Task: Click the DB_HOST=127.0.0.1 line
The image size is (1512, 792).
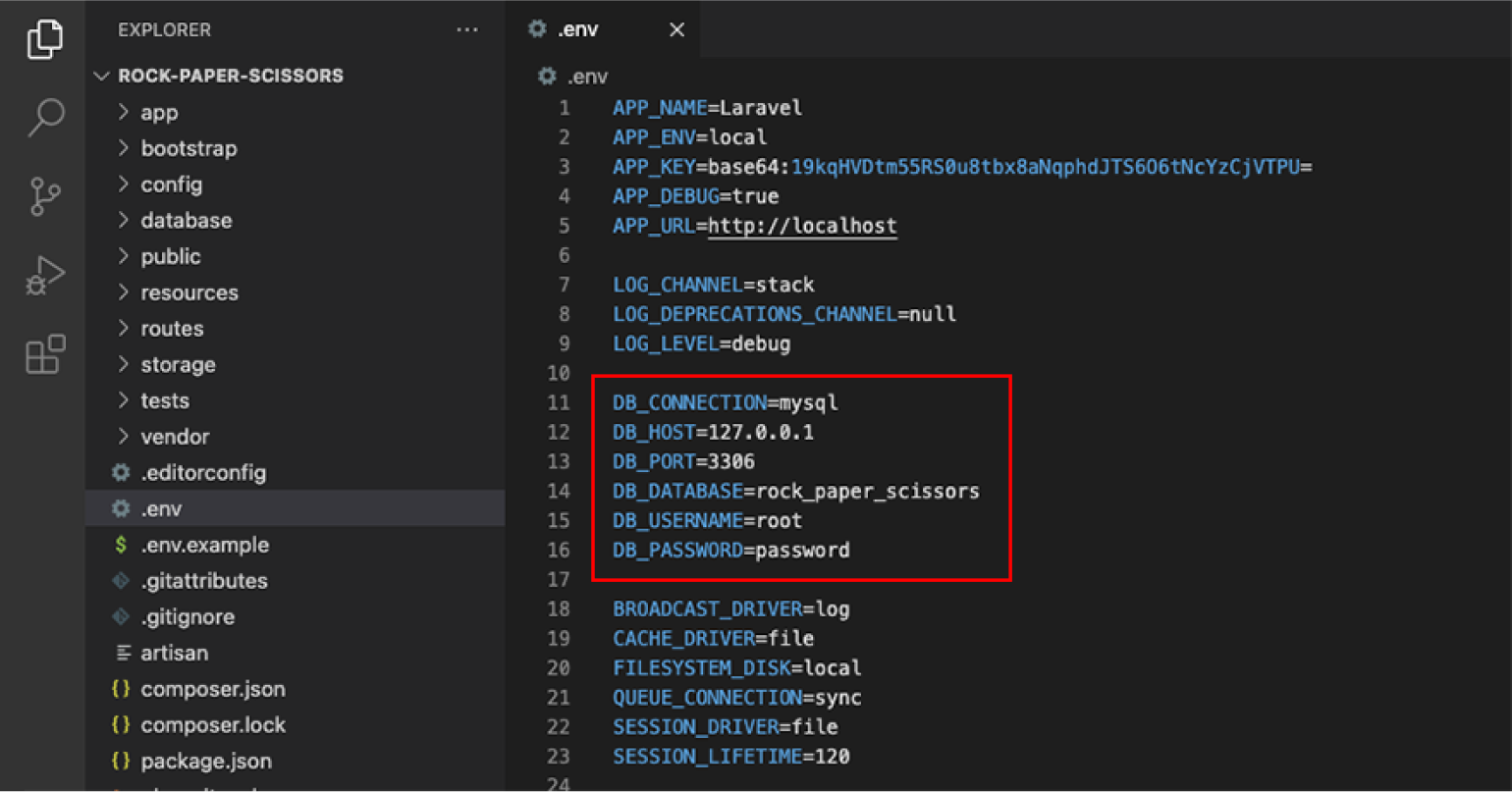Action: click(x=714, y=432)
